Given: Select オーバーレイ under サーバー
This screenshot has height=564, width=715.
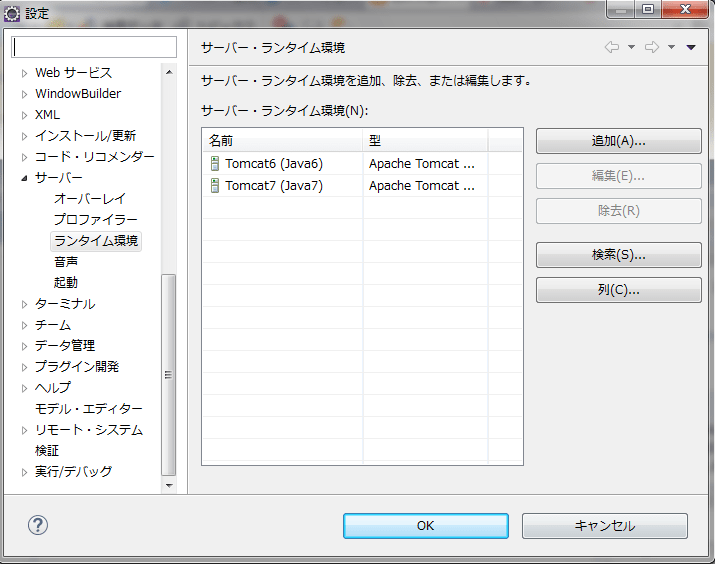Looking at the screenshot, I should tap(89, 199).
